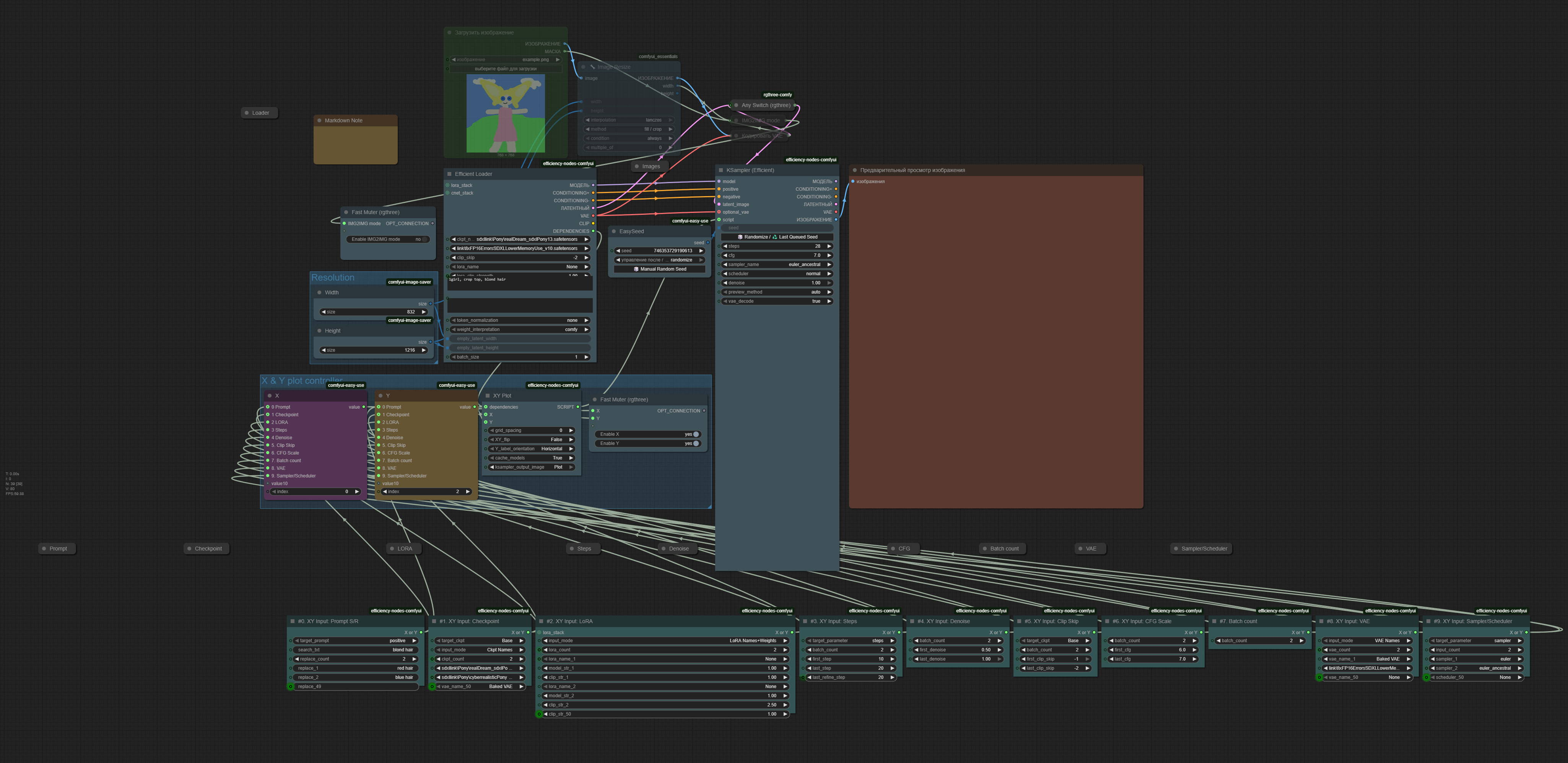Collapse the Efficient Loader node via title square
The image size is (1568, 763).
click(x=449, y=174)
